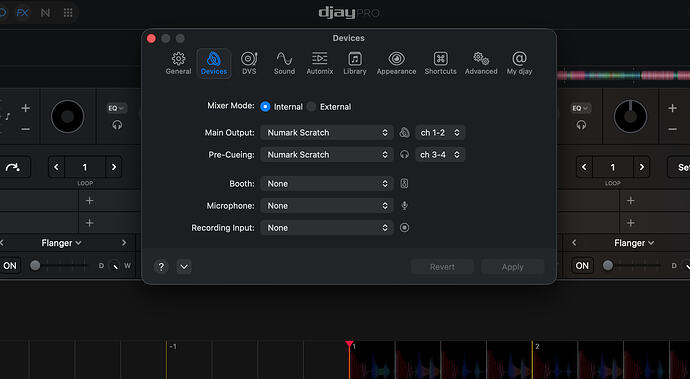690x379 pixels.
Task: Open the DVS preferences pane
Action: click(249, 63)
